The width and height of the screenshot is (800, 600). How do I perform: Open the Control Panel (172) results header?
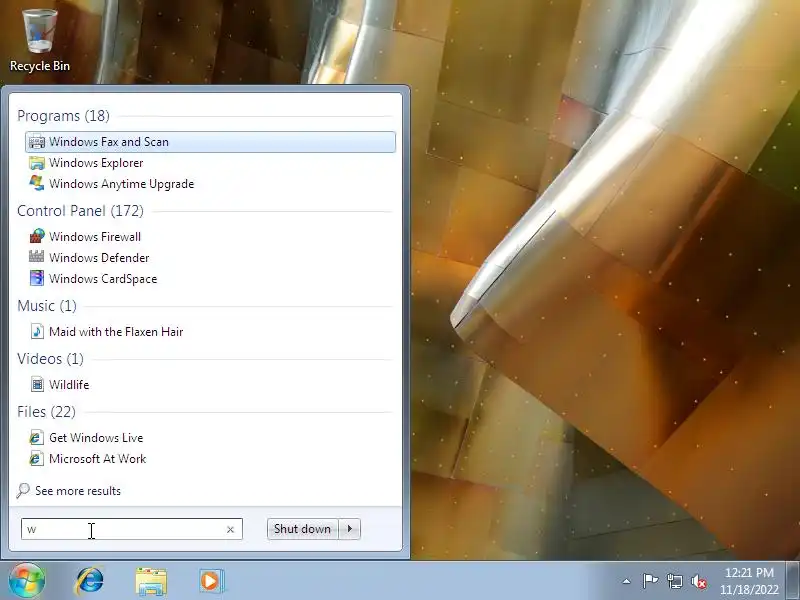point(80,211)
